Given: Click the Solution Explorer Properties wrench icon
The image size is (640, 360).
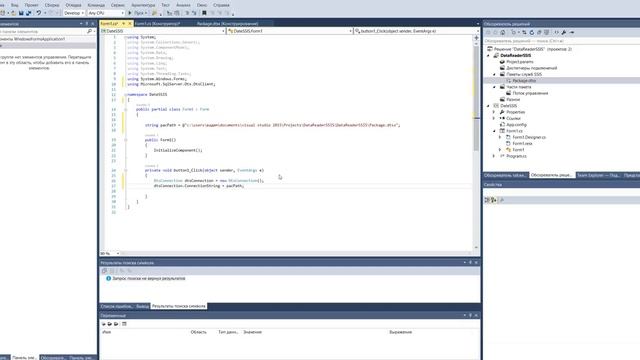Looking at the screenshot, I should [564, 32].
